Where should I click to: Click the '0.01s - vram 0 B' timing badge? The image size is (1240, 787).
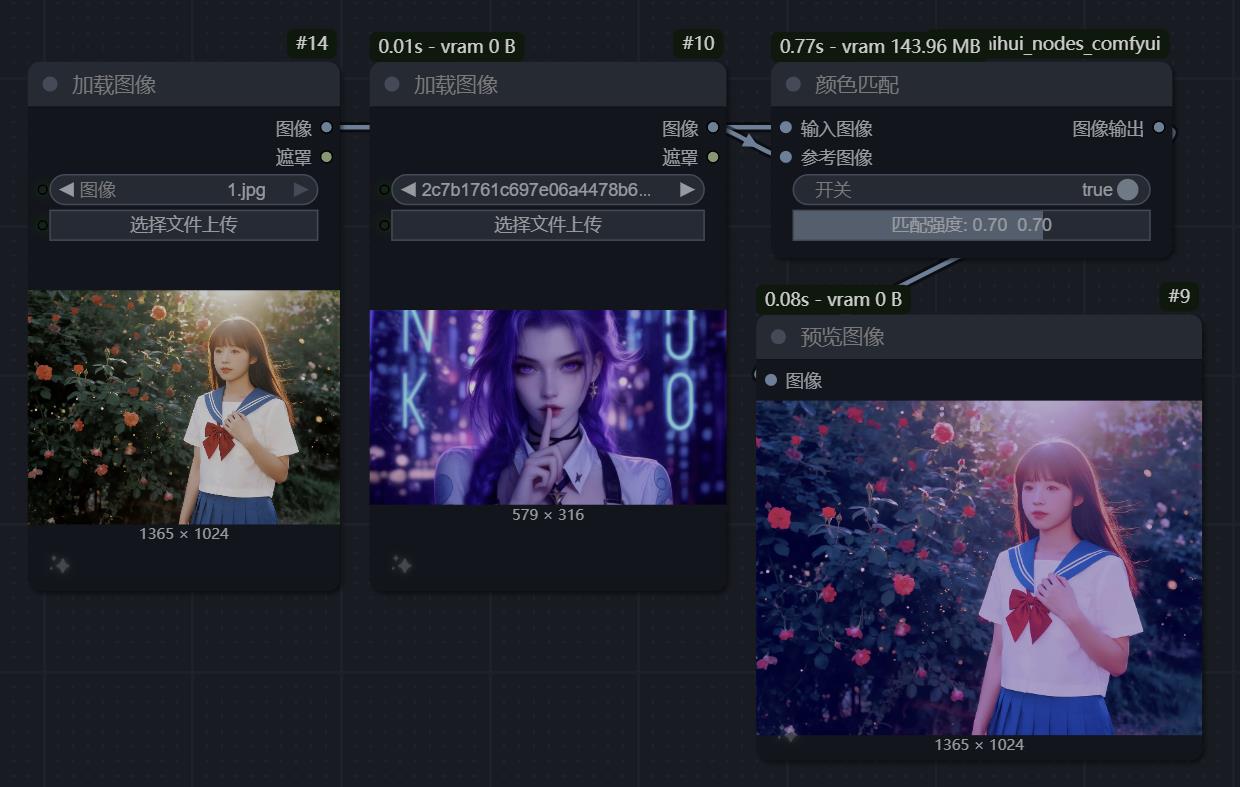click(446, 46)
